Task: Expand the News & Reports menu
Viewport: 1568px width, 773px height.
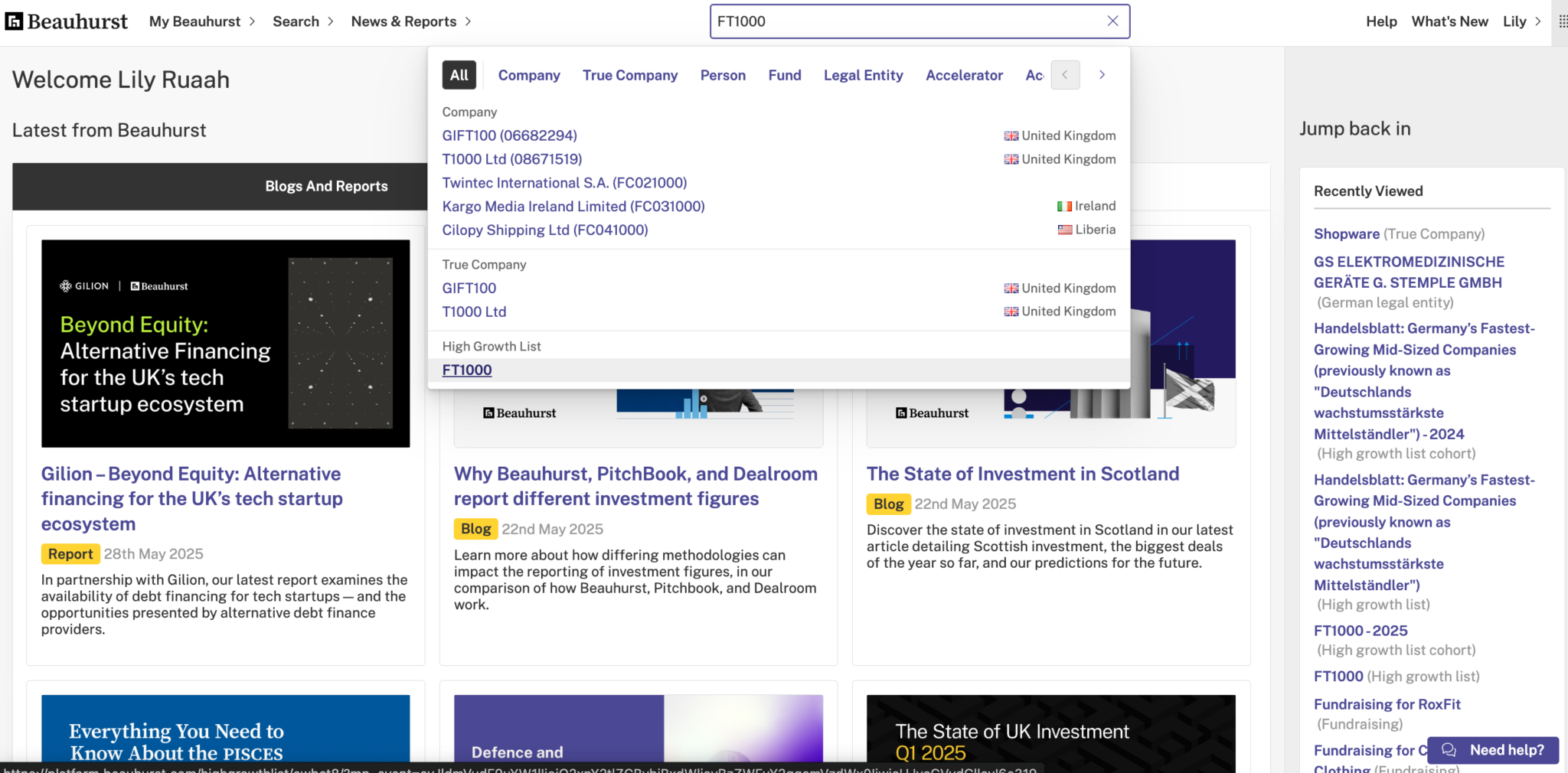Action: [411, 21]
